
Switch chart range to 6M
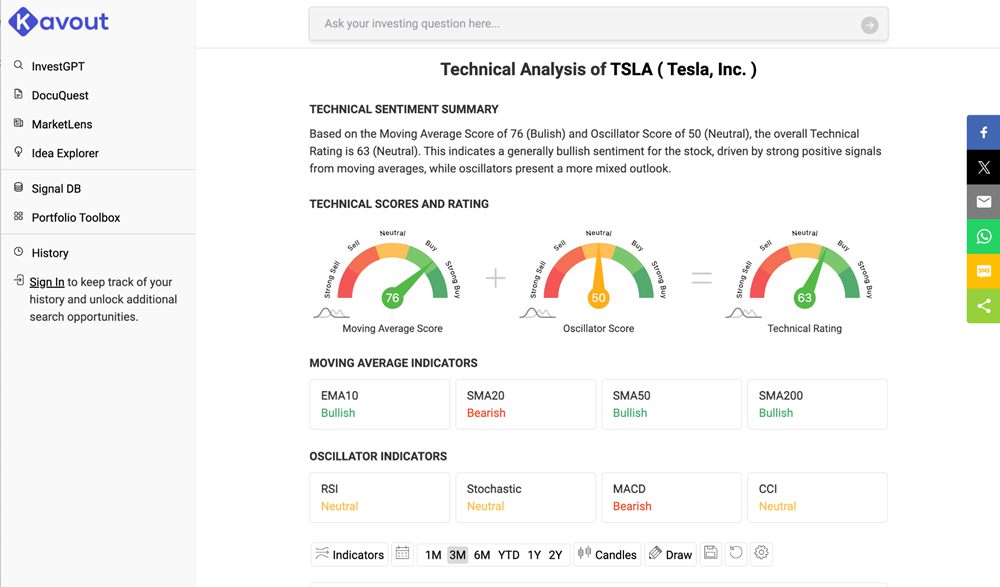pyautogui.click(x=482, y=554)
